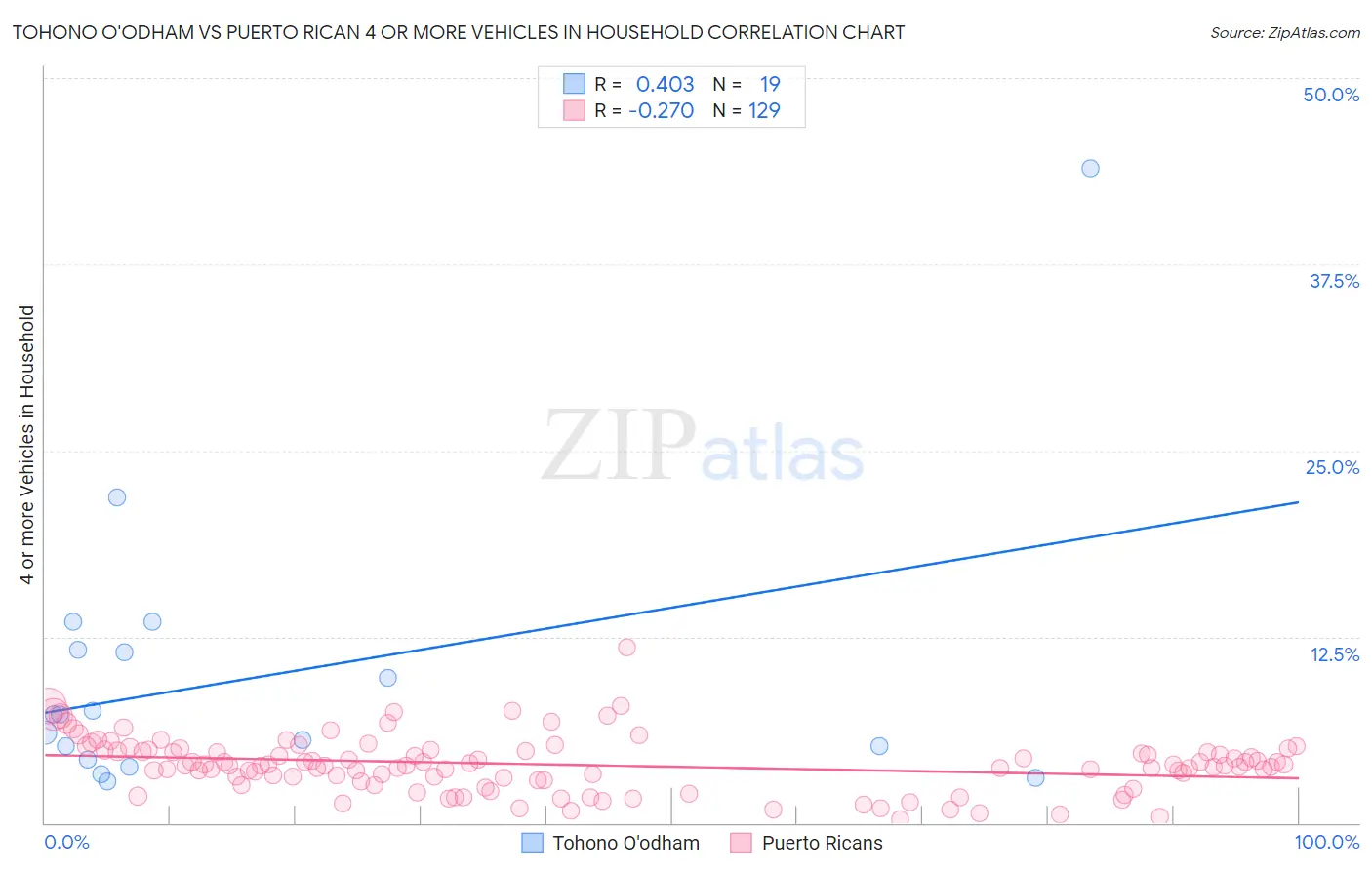This screenshot has height=870, width=1372.
Task: Click the 37.5% y-axis label
Action: coord(1334,281)
